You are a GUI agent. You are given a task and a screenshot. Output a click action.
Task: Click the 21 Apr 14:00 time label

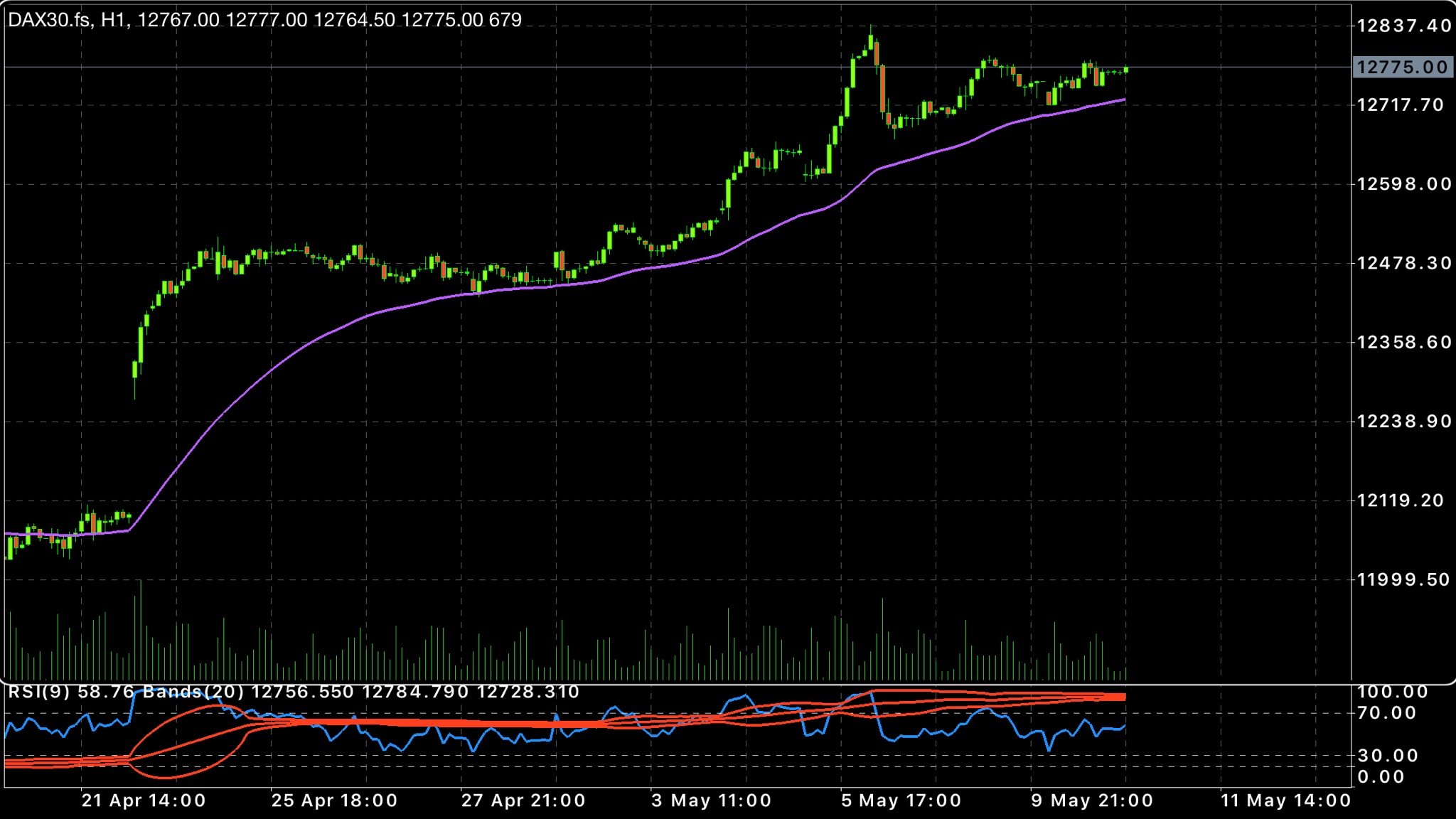[144, 801]
